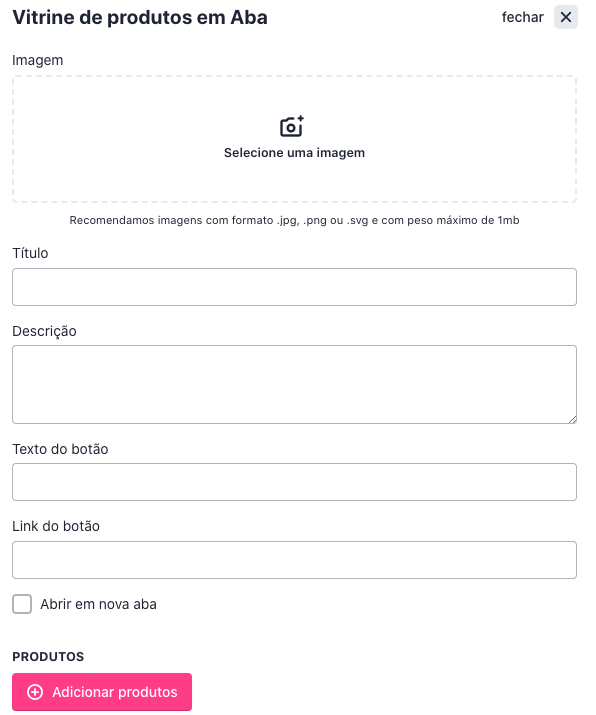The image size is (596, 715).
Task: Click the Título field label
Action: 30,253
